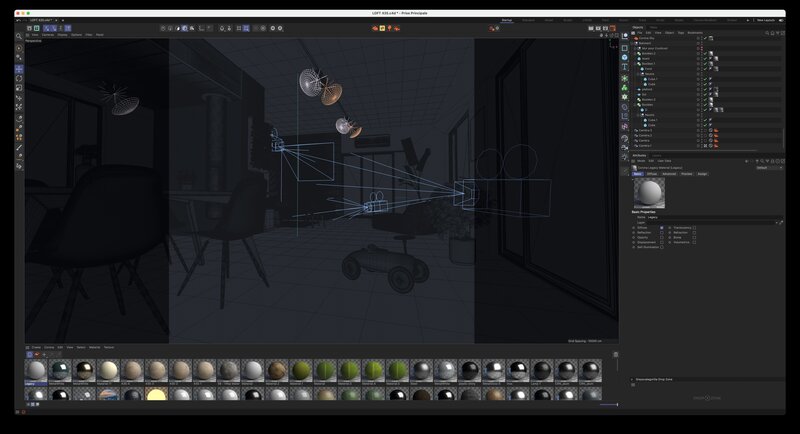Image resolution: width=800 pixels, height=434 pixels.
Task: Open the Cameras menu in viewport
Action: point(47,35)
